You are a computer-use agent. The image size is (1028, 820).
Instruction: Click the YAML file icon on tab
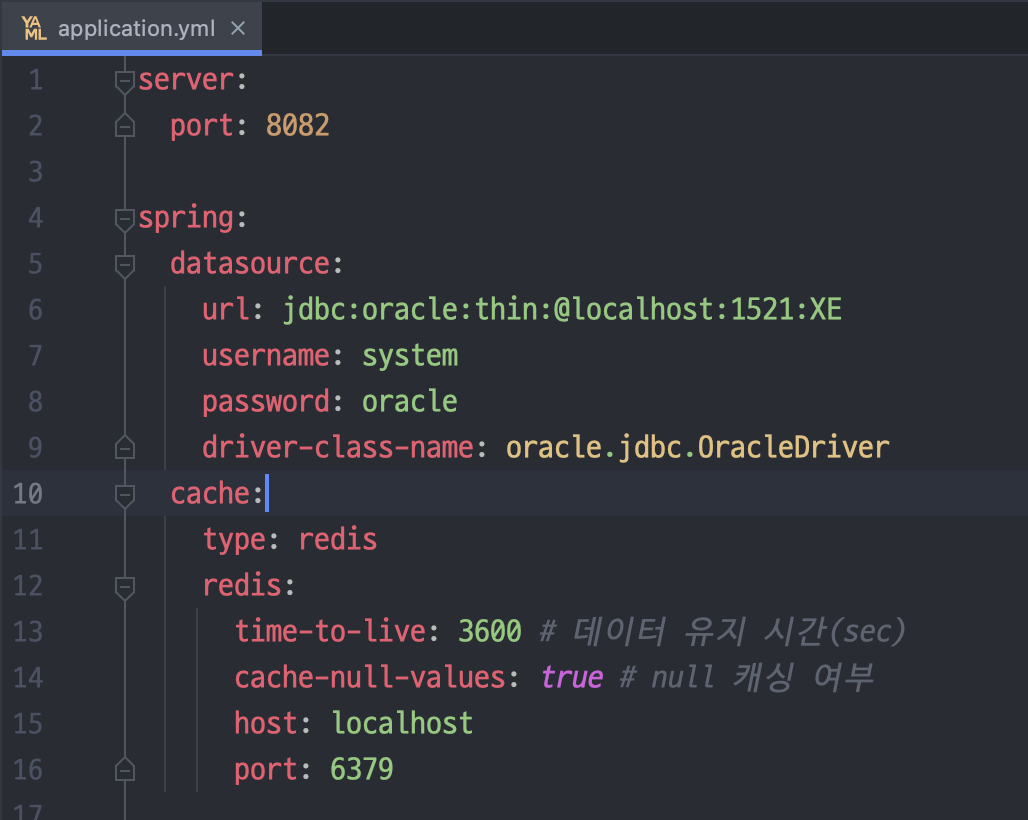pos(34,28)
